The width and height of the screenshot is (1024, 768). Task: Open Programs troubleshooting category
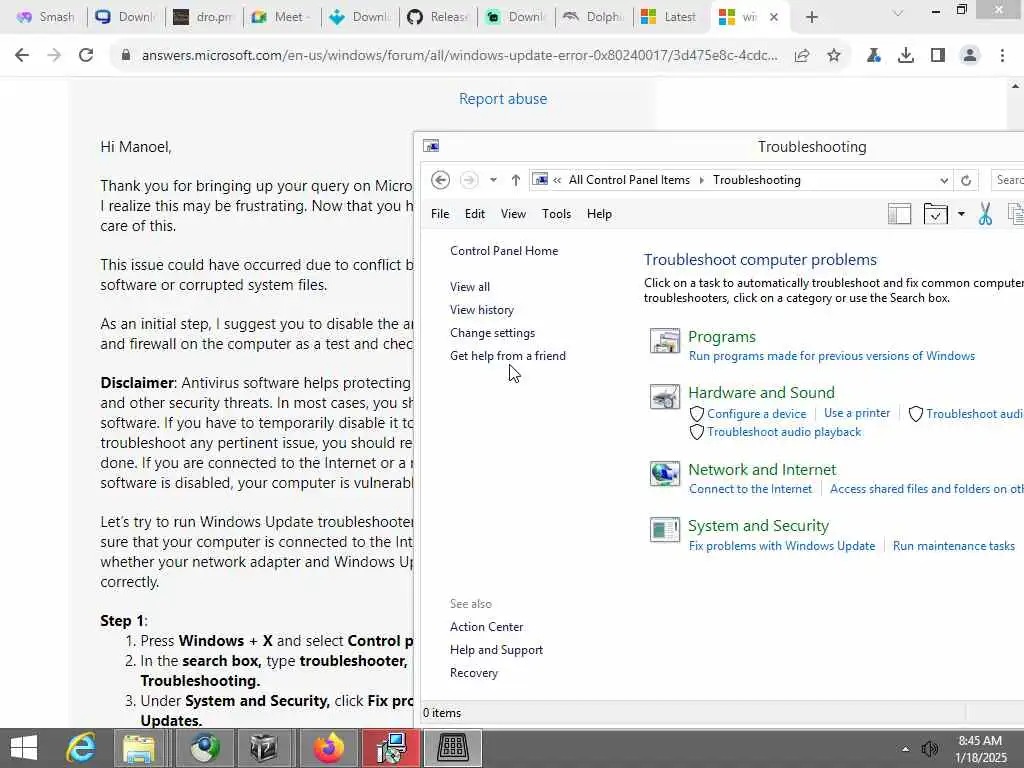point(722,336)
